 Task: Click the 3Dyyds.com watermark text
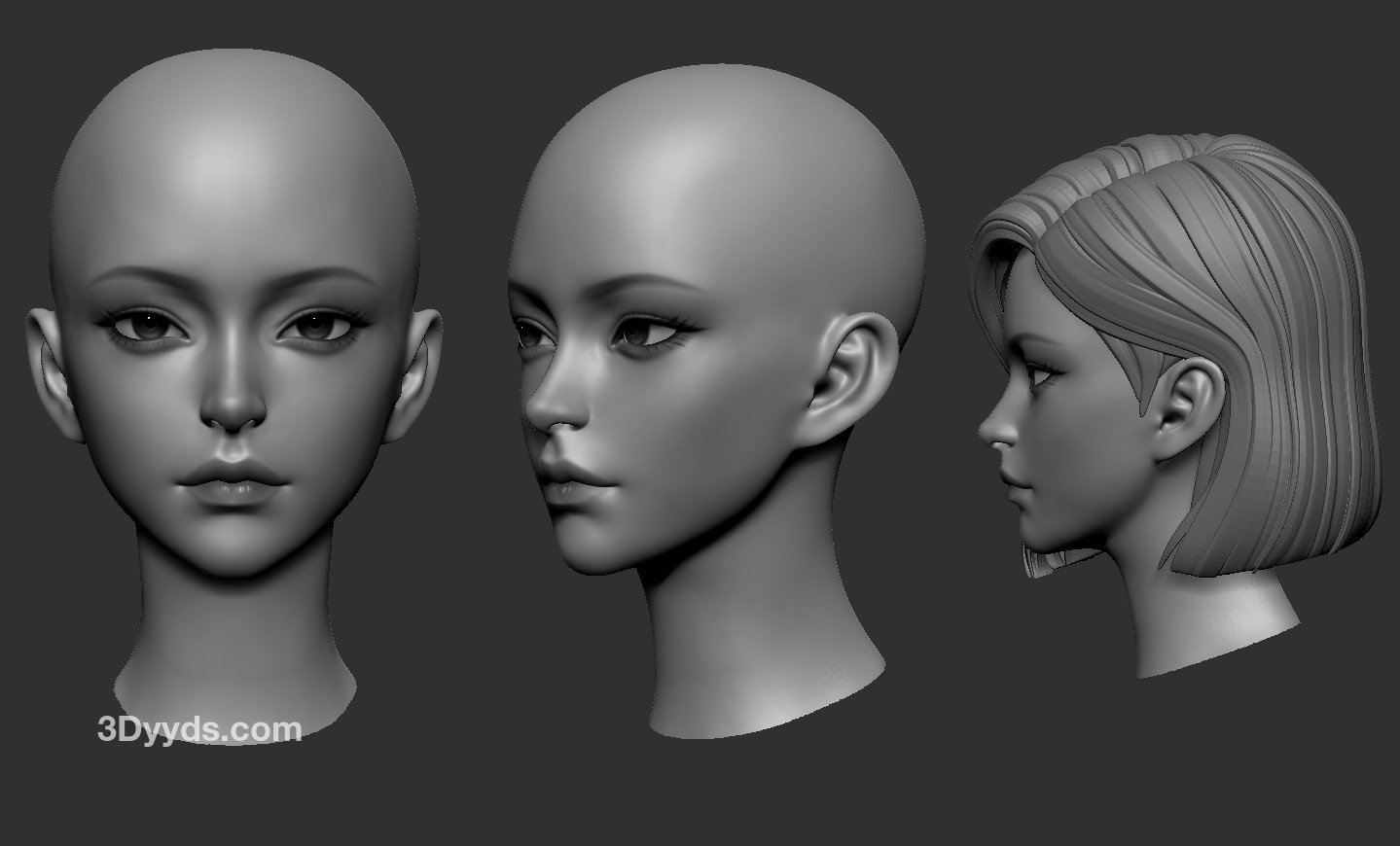pos(199,729)
